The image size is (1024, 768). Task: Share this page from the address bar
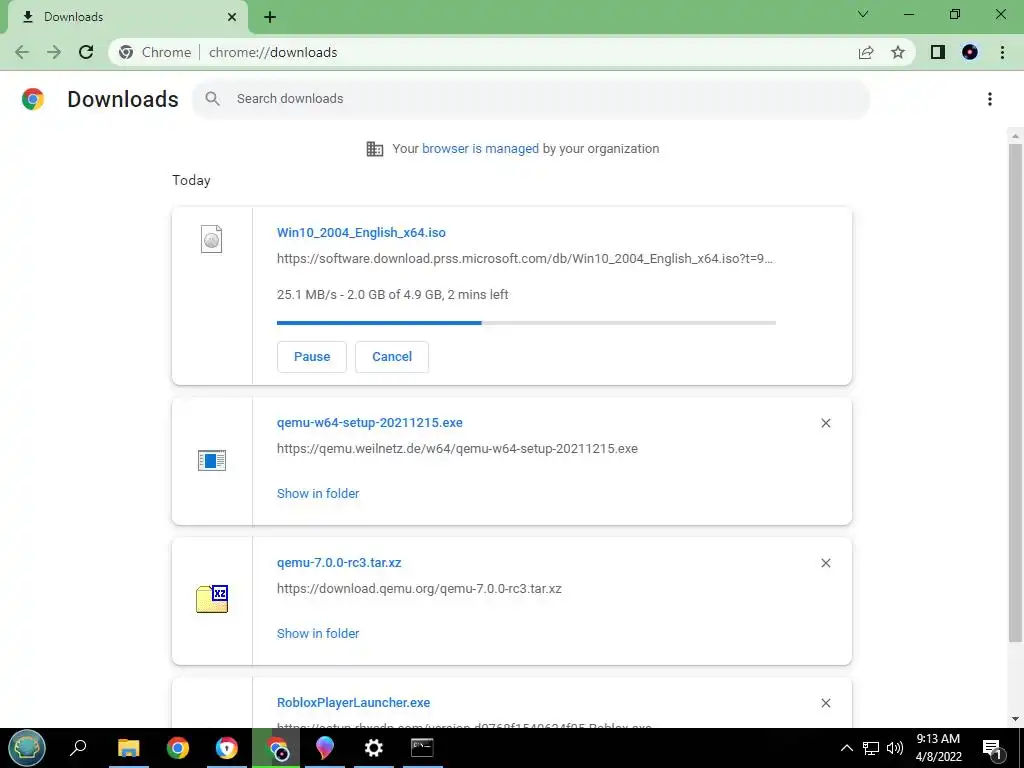point(866,52)
